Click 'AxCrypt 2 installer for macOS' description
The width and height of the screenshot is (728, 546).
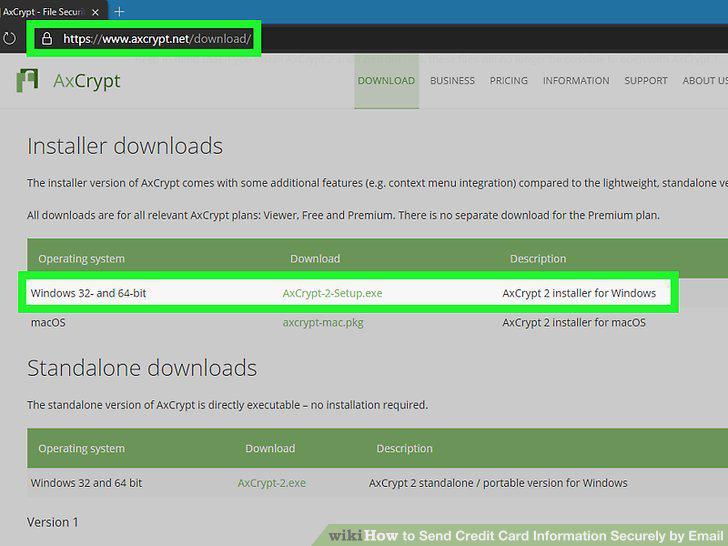[574, 323]
